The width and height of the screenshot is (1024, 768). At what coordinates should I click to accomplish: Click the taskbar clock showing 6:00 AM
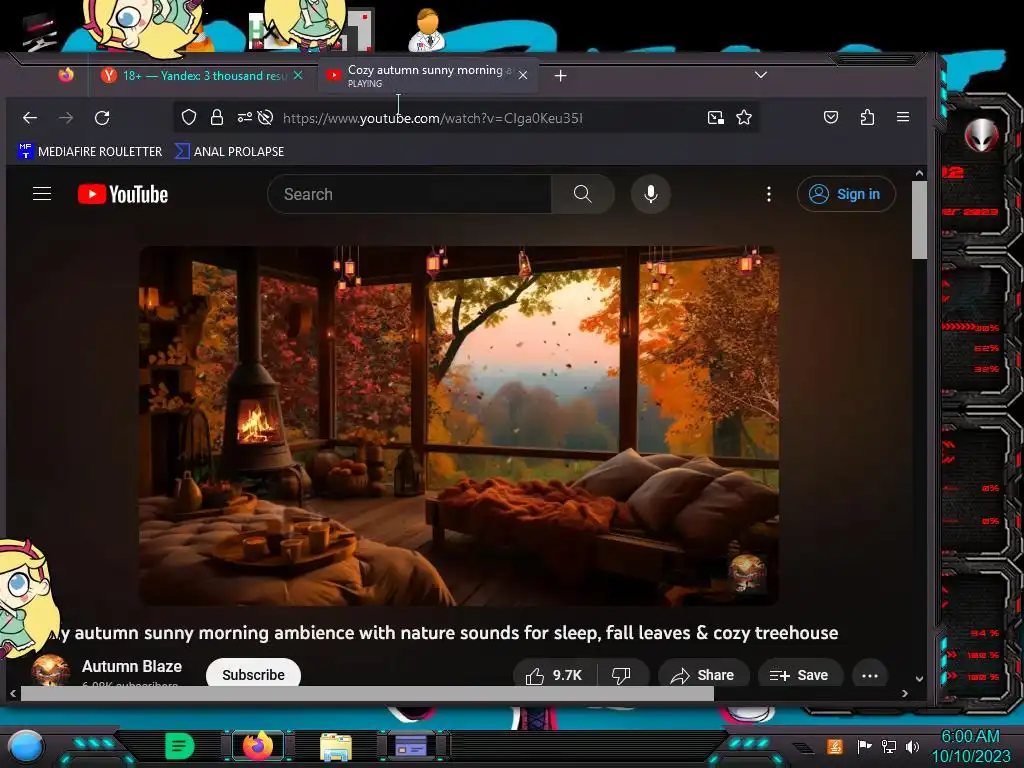970,746
